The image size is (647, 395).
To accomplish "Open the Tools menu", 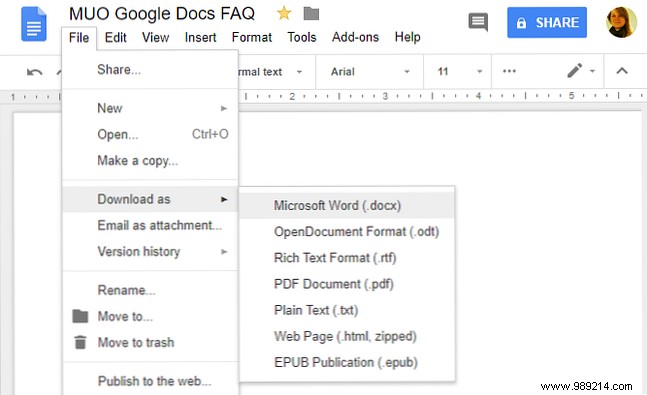I will (x=302, y=38).
